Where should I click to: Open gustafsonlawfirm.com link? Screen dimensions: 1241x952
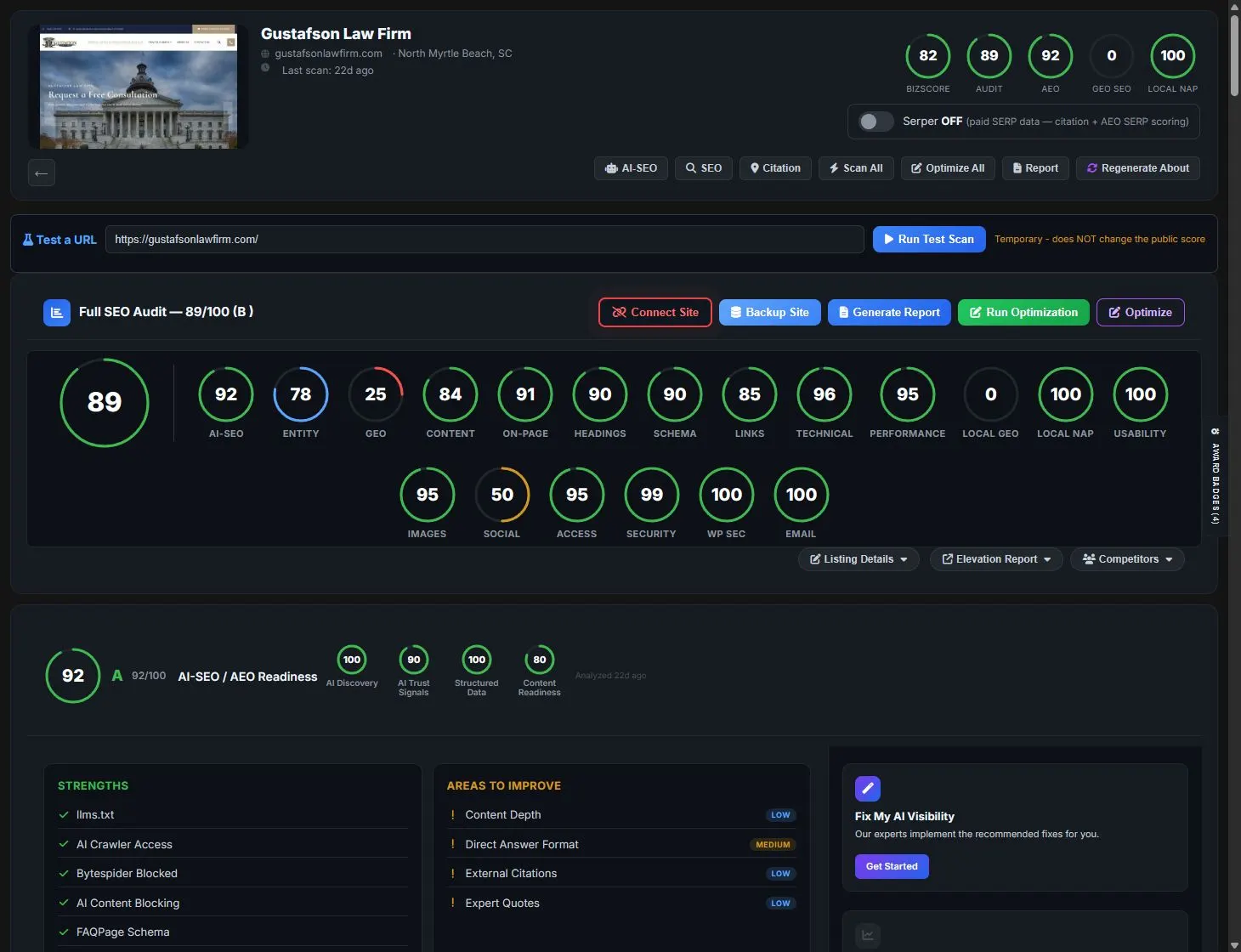(x=328, y=54)
